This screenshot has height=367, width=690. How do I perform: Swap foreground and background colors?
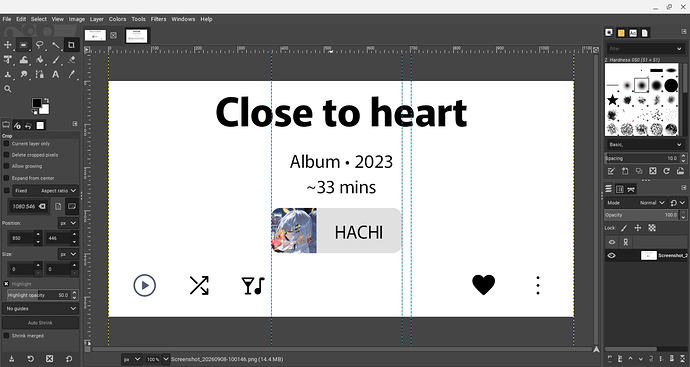(46, 101)
